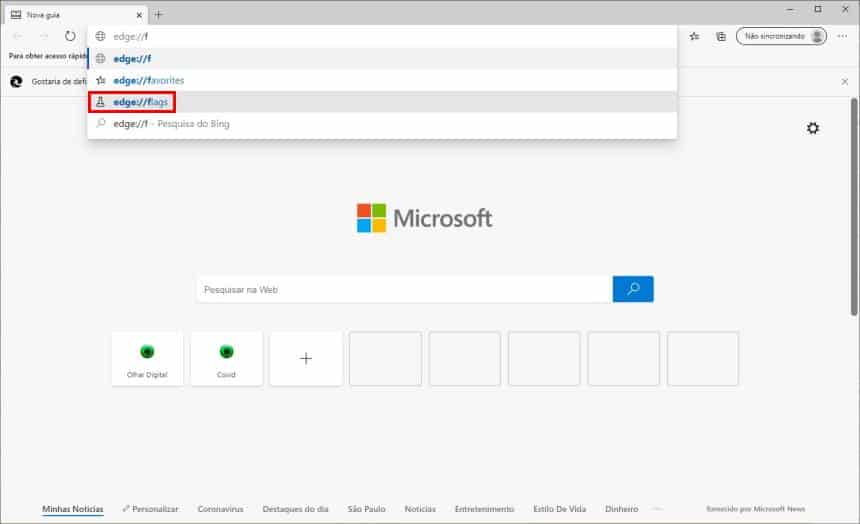Viewport: 860px width, 524px height.
Task: Switch to the Minhas Notícias tab
Action: click(73, 509)
